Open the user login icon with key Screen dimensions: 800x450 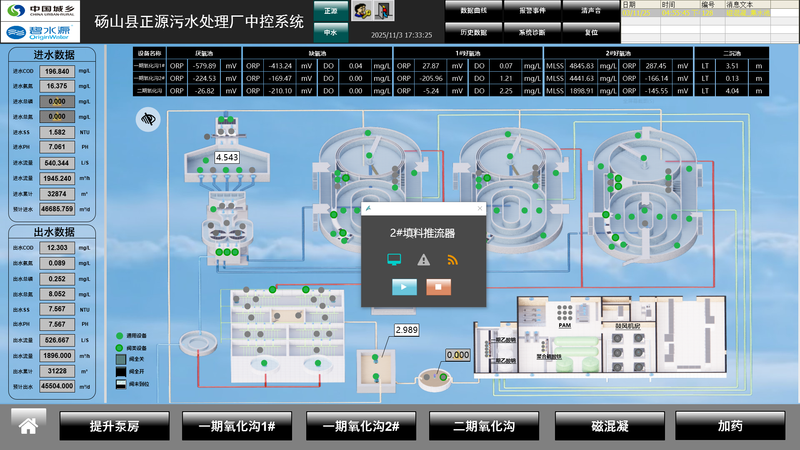361,11
